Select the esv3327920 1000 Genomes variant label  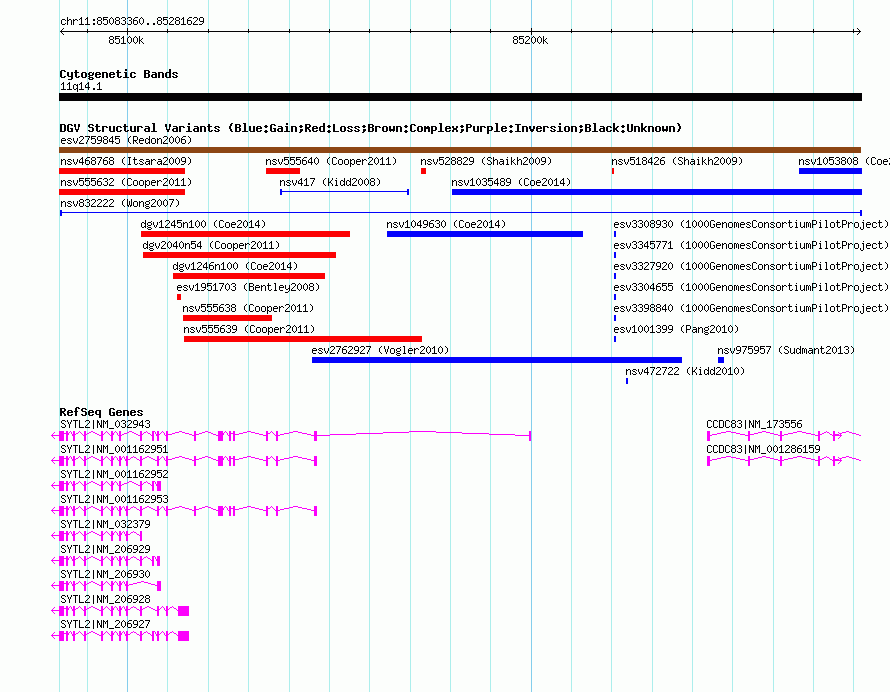[x=751, y=266]
